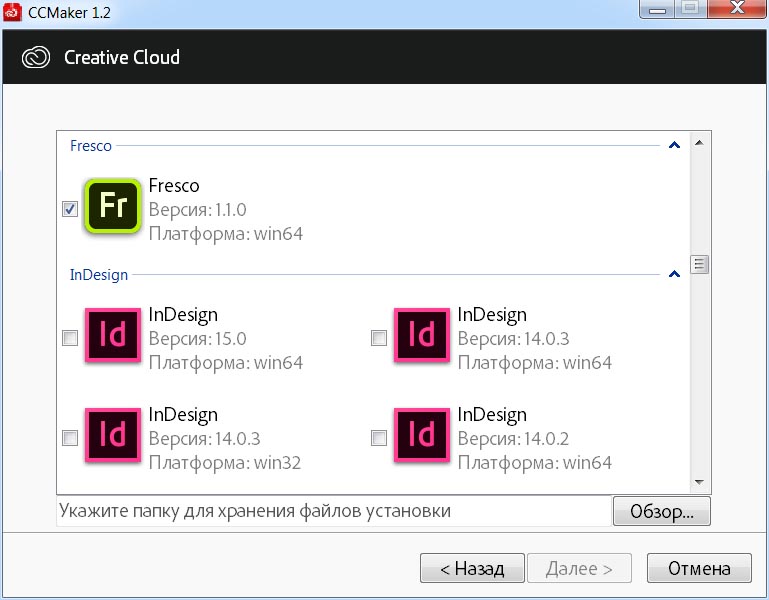Collapse the Fresco group chevron
769x600 pixels.
[x=674, y=145]
